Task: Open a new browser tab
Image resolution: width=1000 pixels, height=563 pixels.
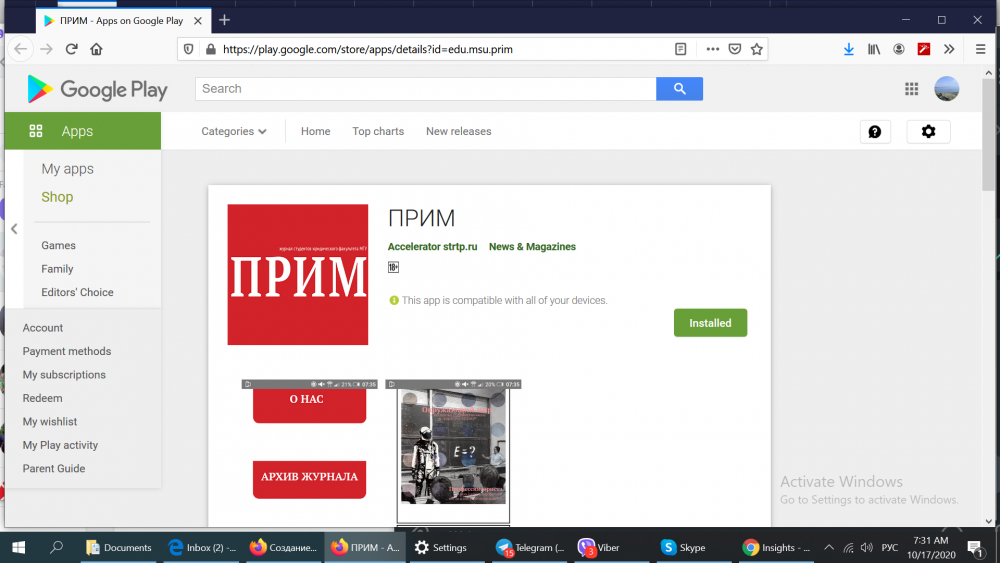Action: coord(224,20)
